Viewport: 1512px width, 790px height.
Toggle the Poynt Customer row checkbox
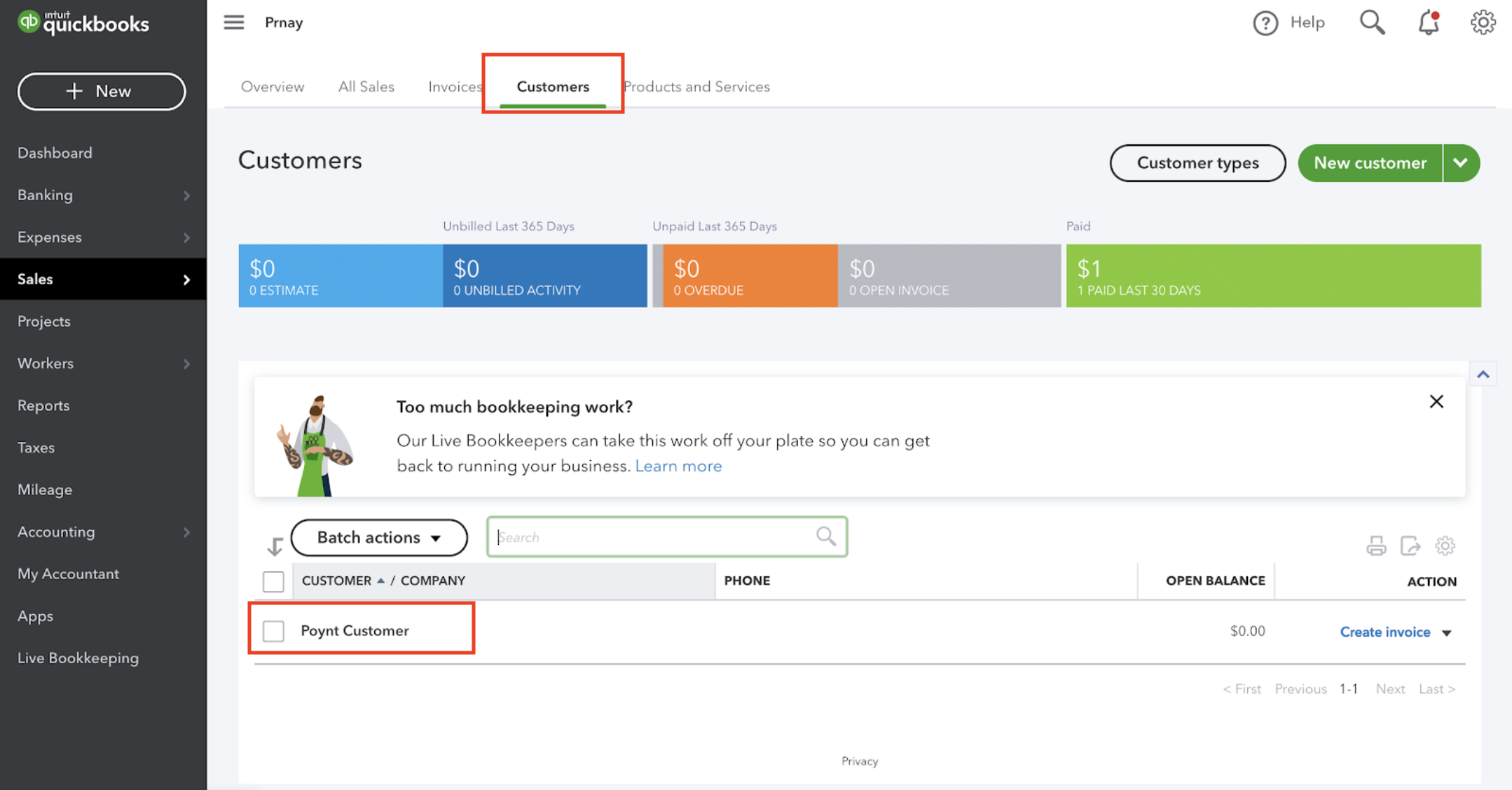click(x=273, y=629)
